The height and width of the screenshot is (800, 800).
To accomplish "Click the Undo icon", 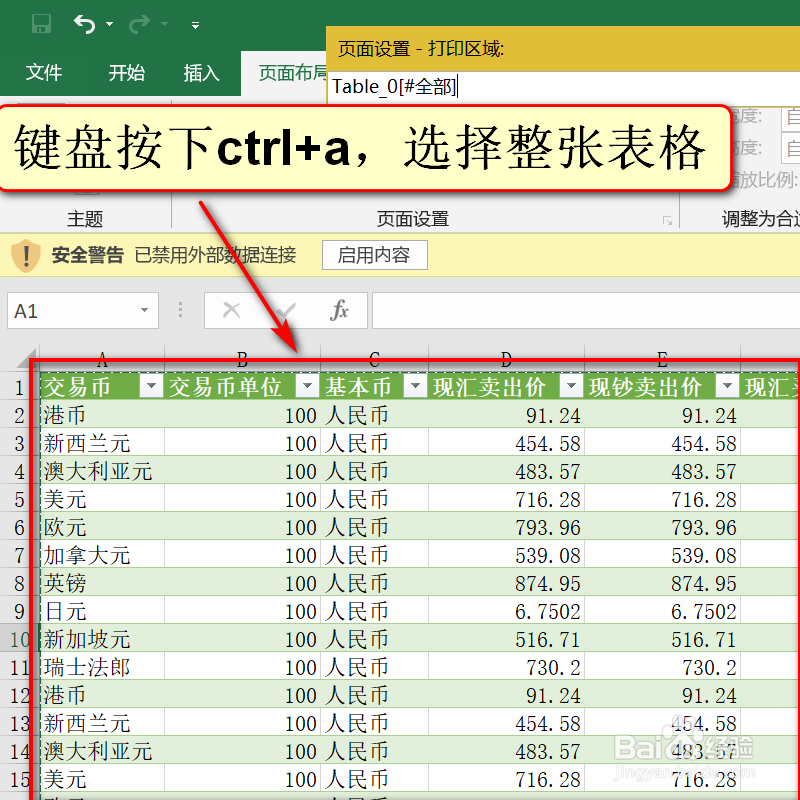I will (84, 24).
